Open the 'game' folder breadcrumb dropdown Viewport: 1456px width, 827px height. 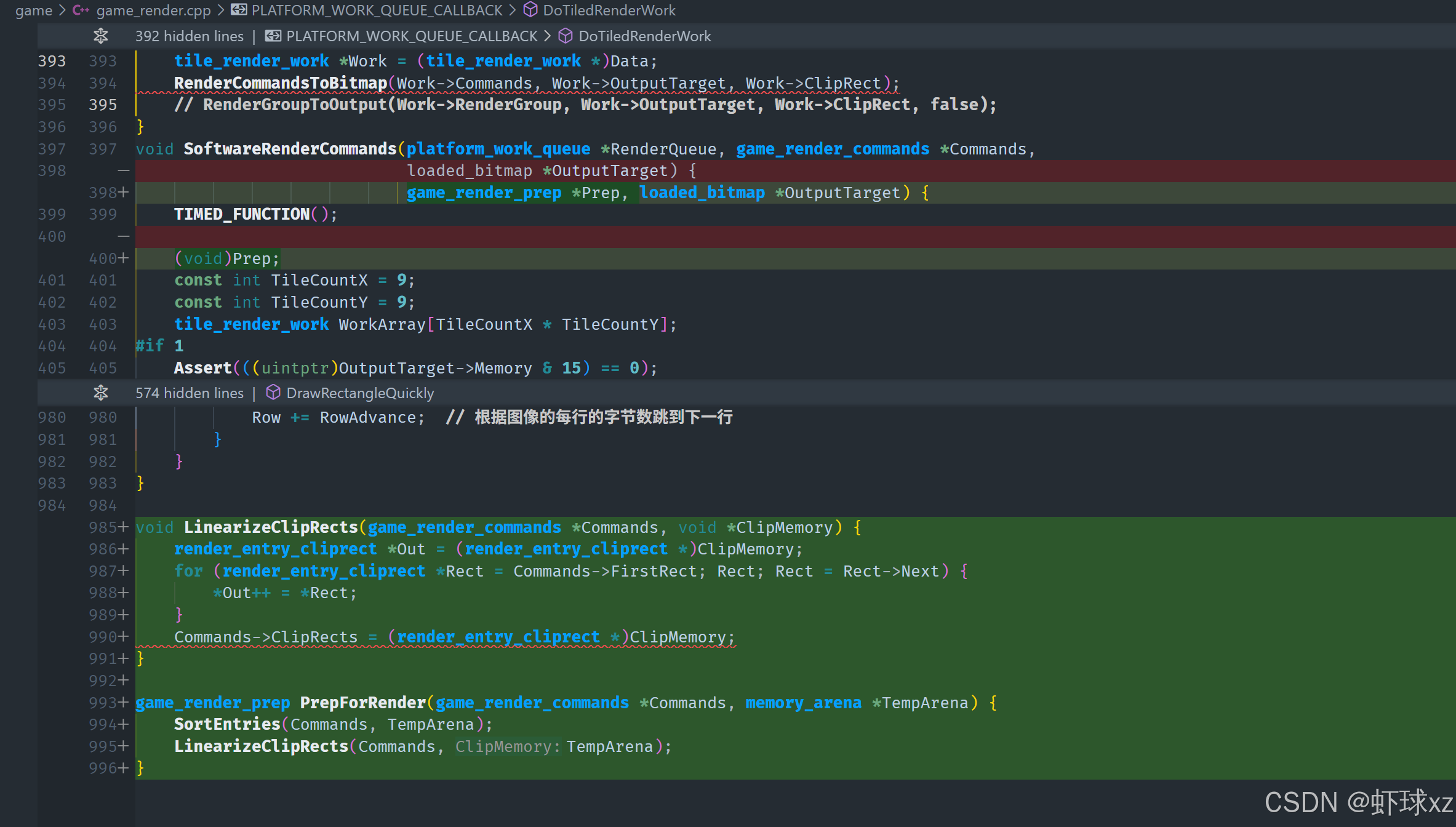pos(34,10)
